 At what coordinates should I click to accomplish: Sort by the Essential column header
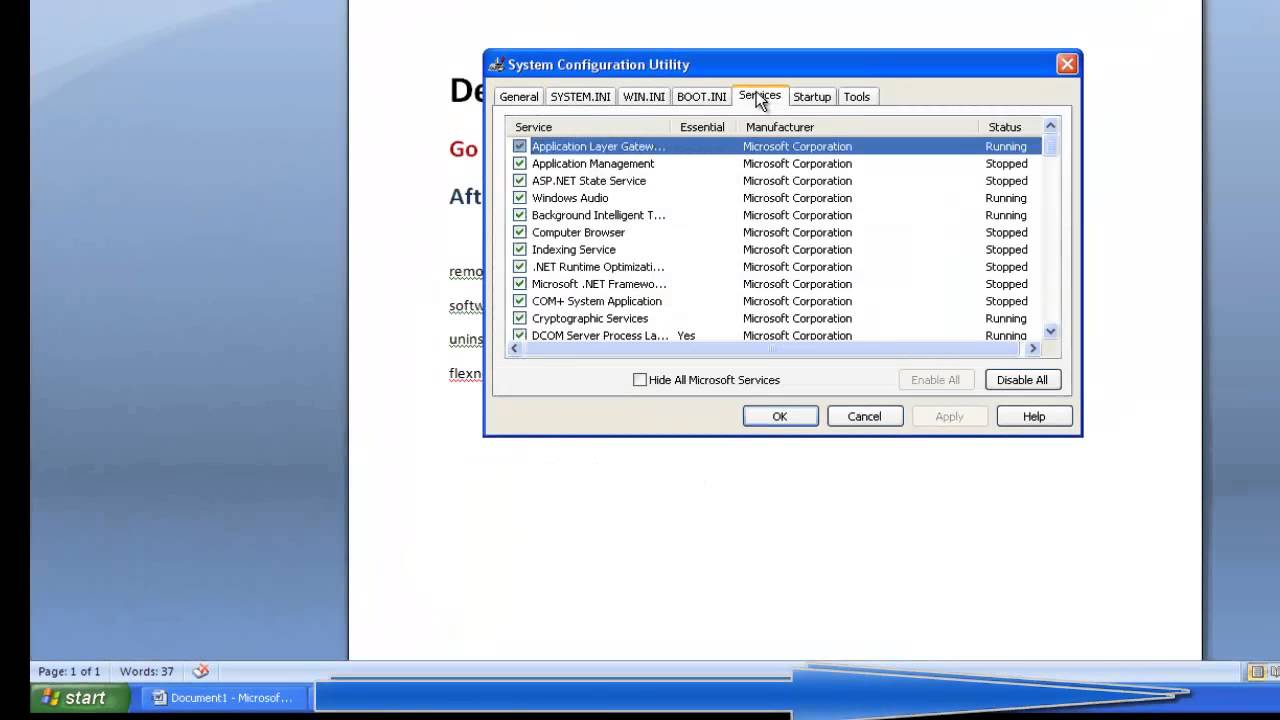(703, 127)
